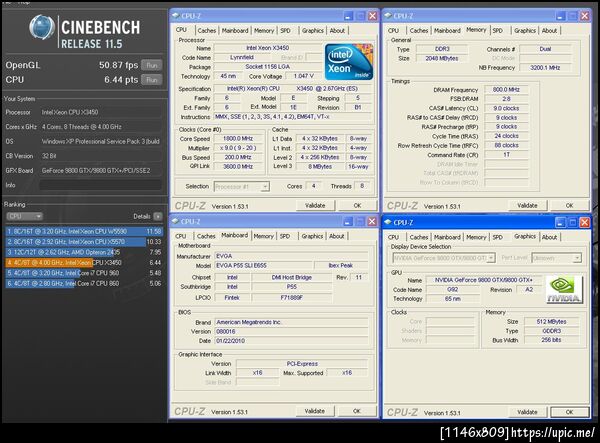Switch to Caches tab in processor window
600x443 pixels.
pos(207,30)
